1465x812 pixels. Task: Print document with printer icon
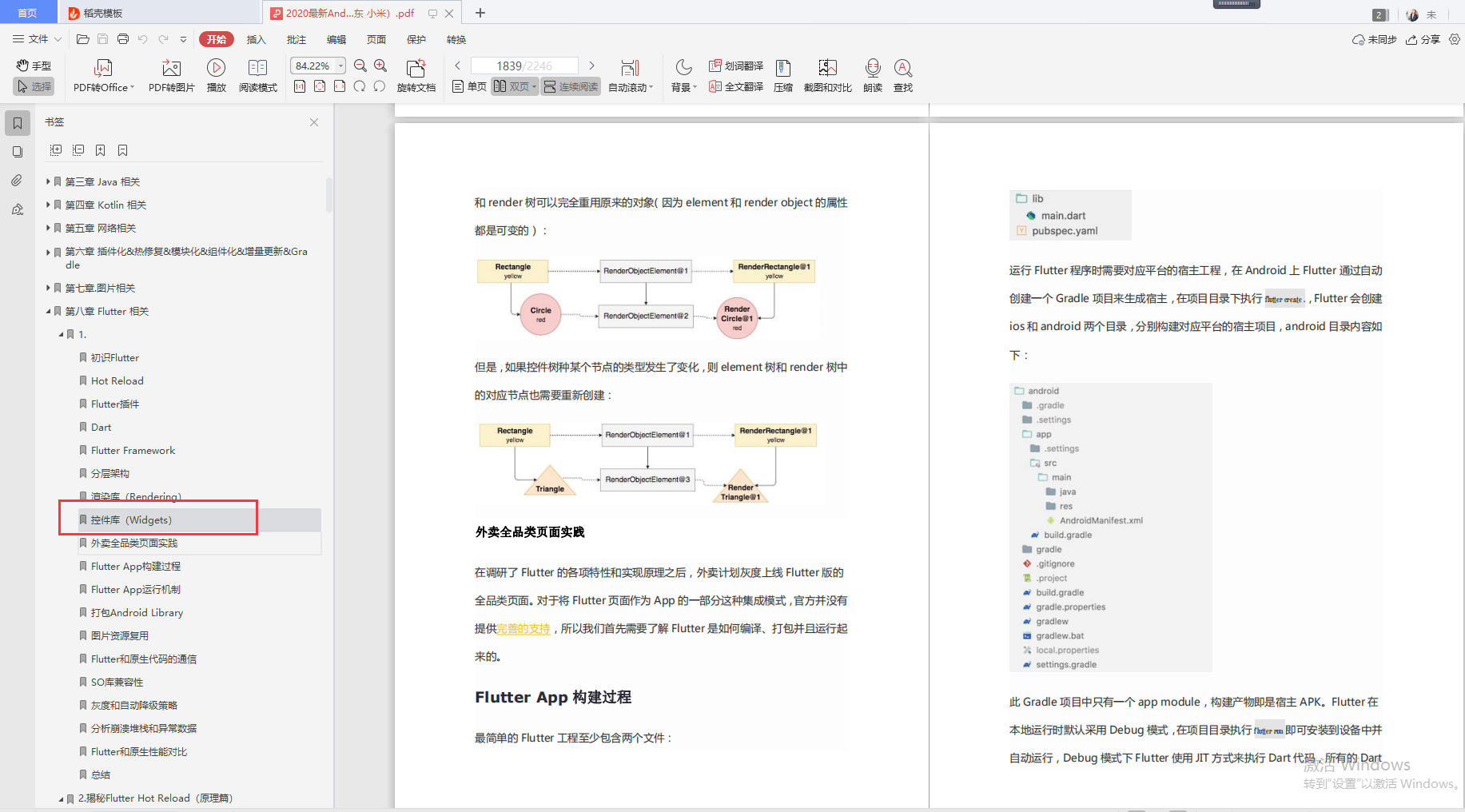[x=123, y=39]
